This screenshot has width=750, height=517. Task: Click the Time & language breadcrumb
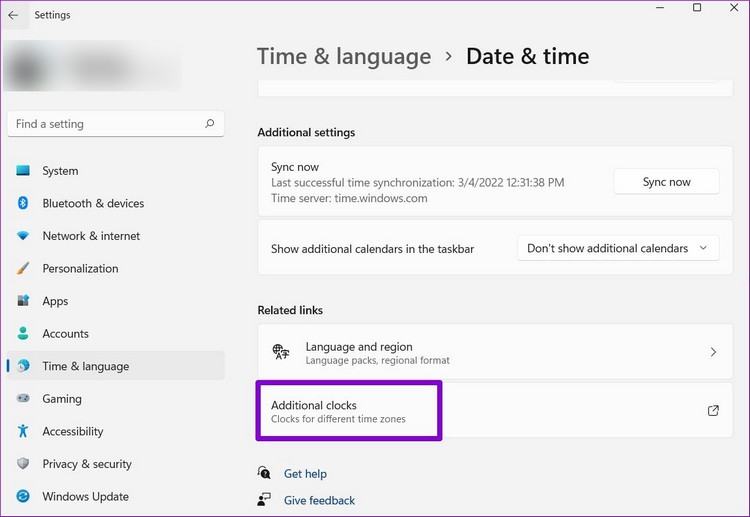click(344, 57)
